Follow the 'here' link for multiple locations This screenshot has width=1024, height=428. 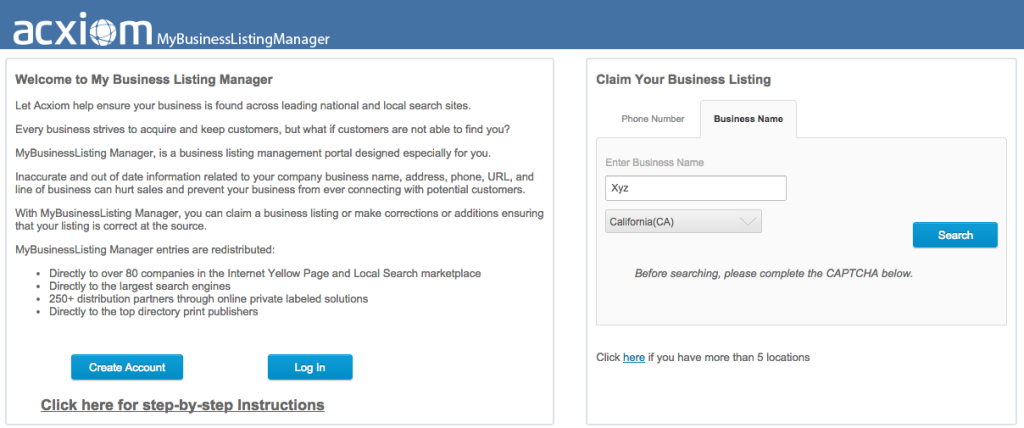633,357
